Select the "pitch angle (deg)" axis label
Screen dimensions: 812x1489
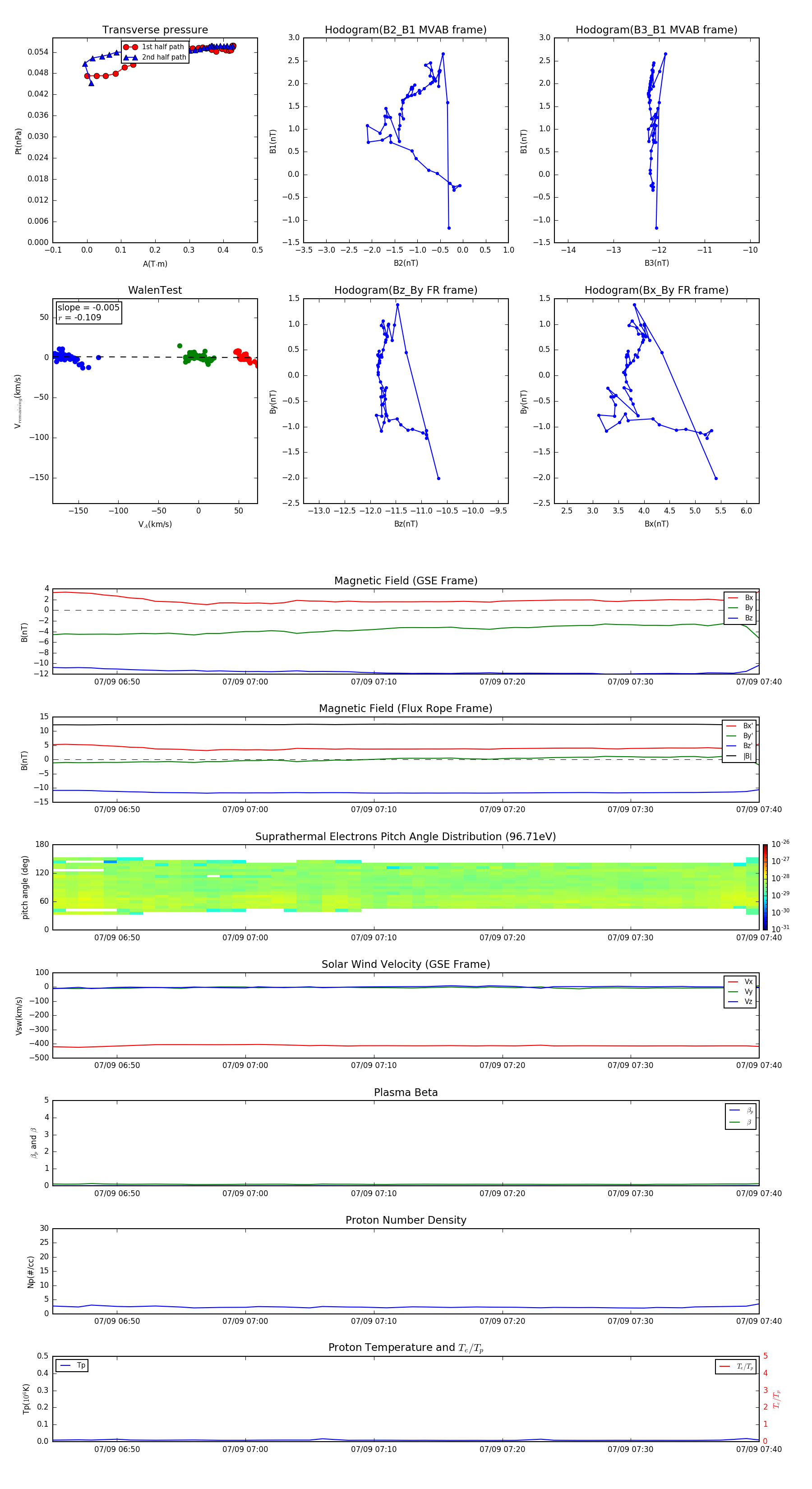click(x=25, y=887)
